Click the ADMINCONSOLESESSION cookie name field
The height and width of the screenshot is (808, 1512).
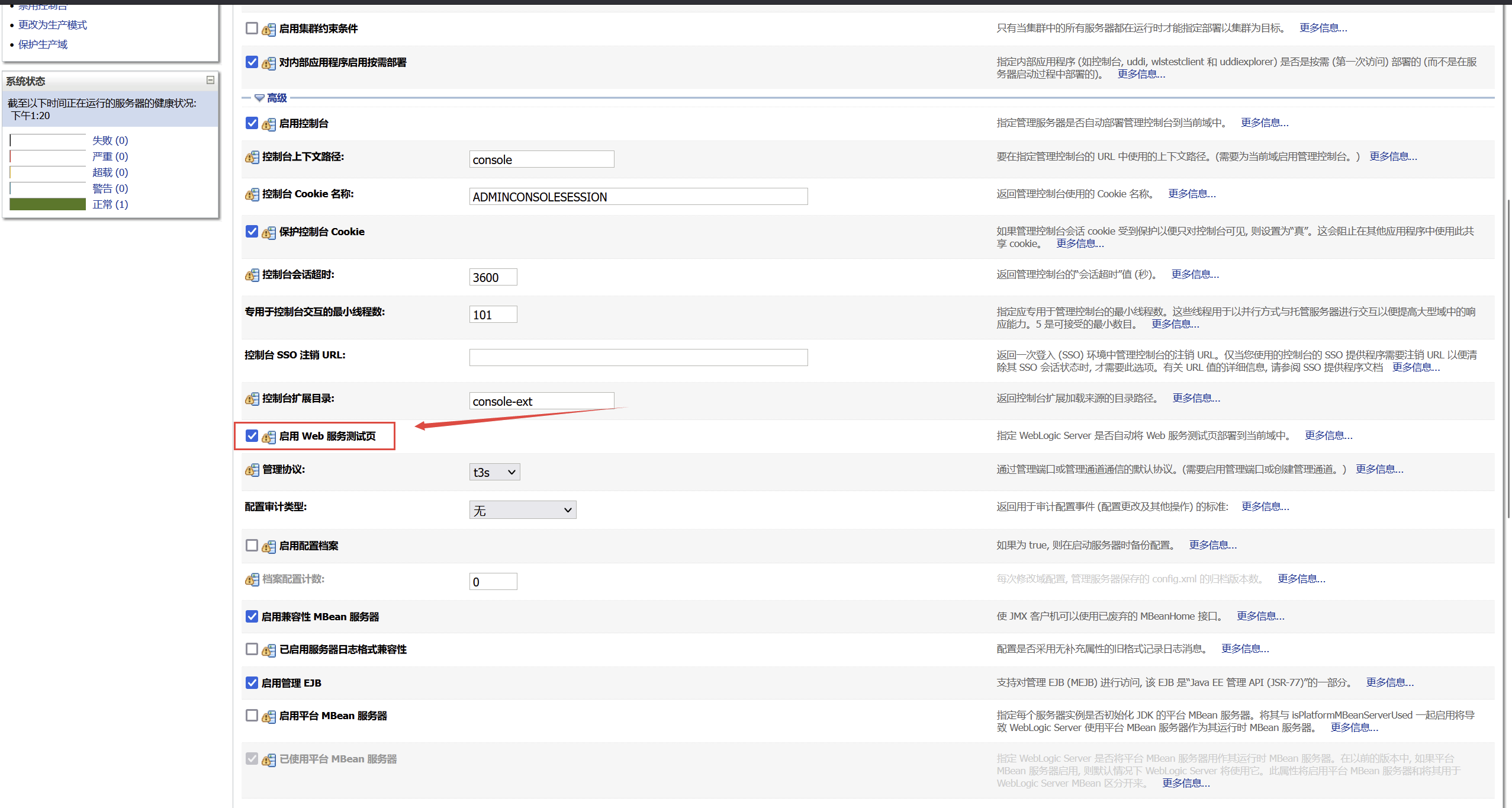click(638, 196)
